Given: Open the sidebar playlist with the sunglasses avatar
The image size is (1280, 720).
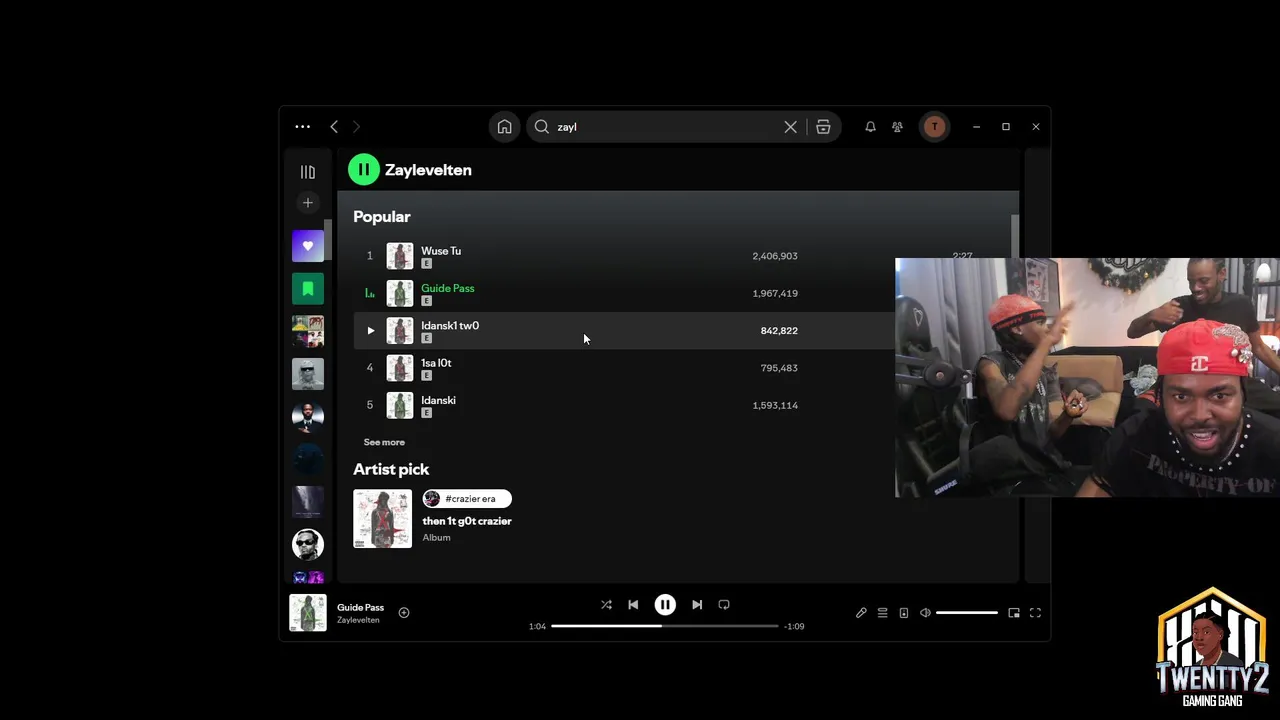Looking at the screenshot, I should coord(308,544).
